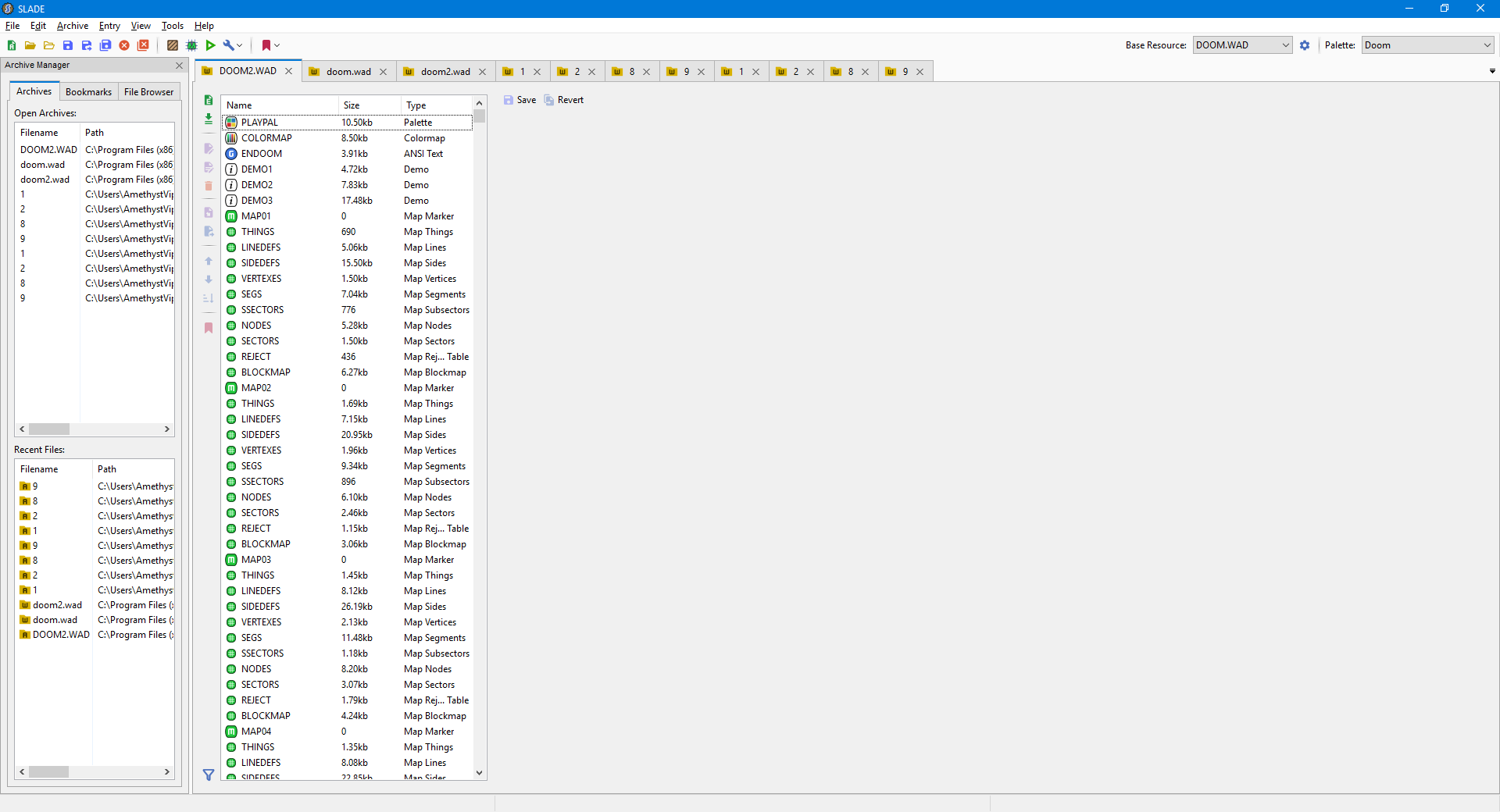Viewport: 1500px width, 812px height.
Task: Select the COLORMAP entry
Action: (x=348, y=138)
